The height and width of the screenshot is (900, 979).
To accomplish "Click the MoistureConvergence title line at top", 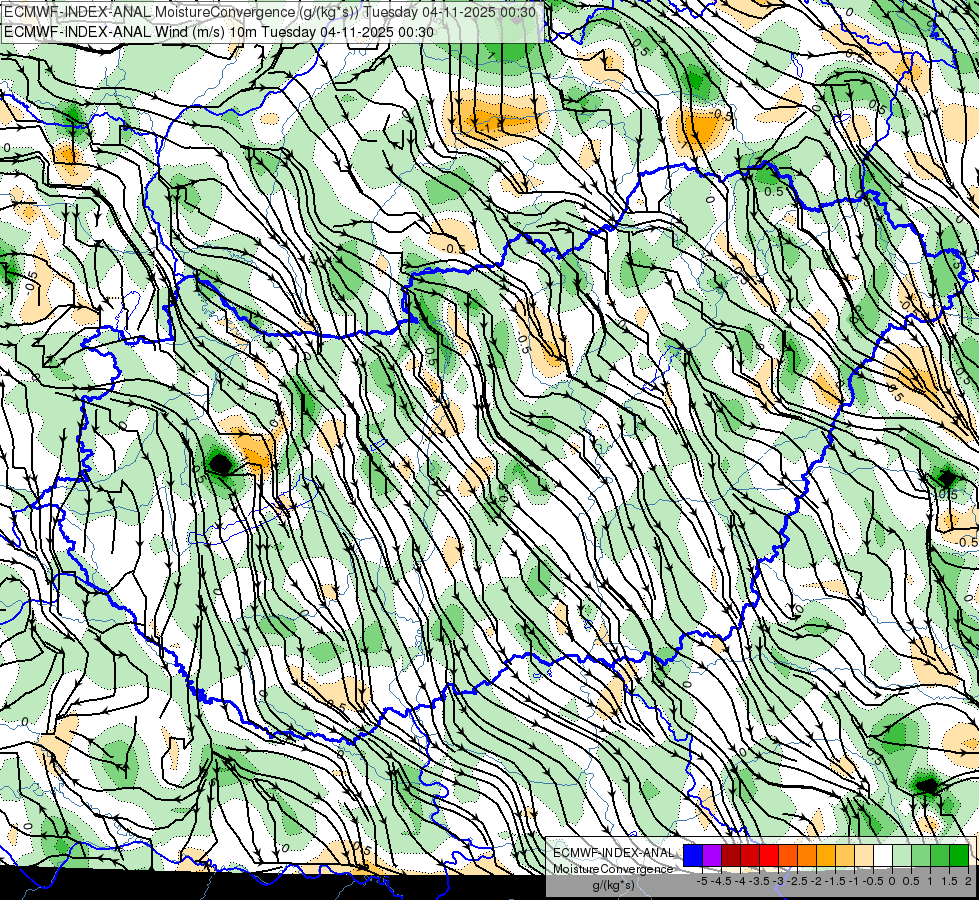I will (269, 12).
